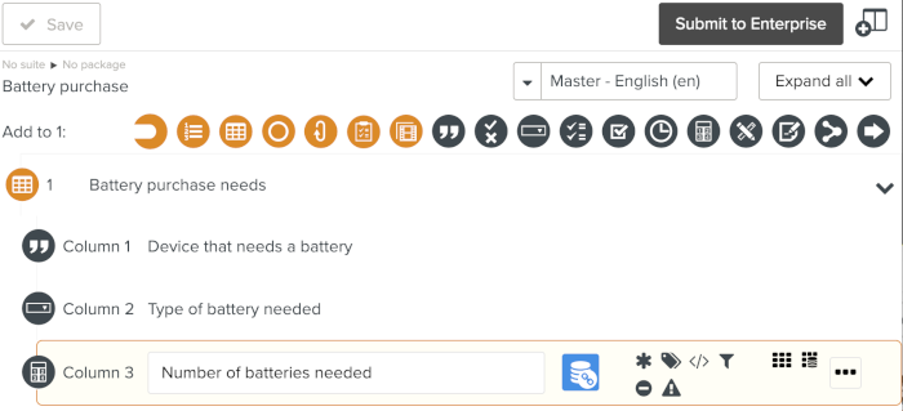The width and height of the screenshot is (904, 412).
Task: Add a text question (quotation marks icon)
Action: [x=449, y=132]
